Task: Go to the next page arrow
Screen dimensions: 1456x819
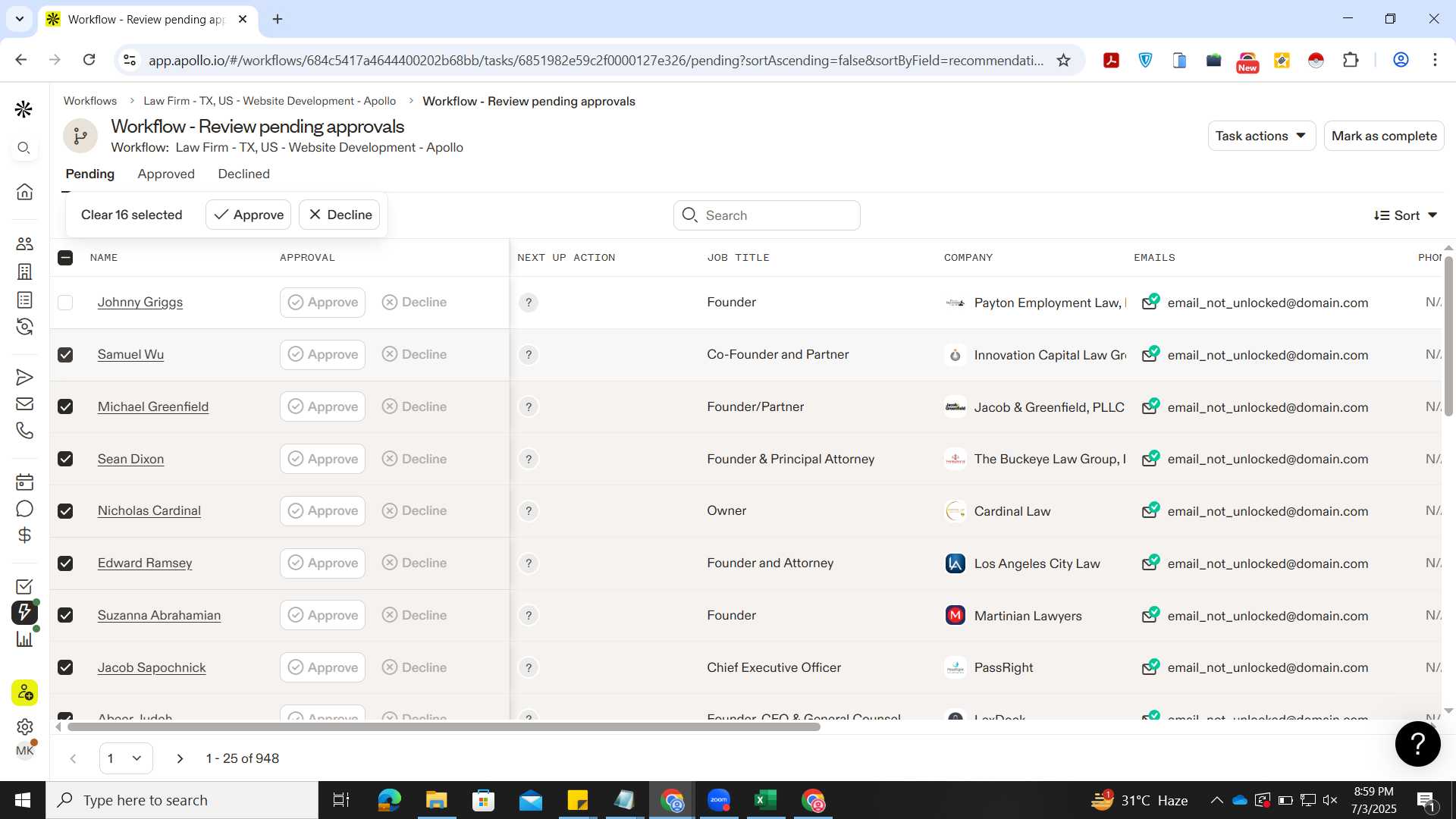Action: point(180,758)
